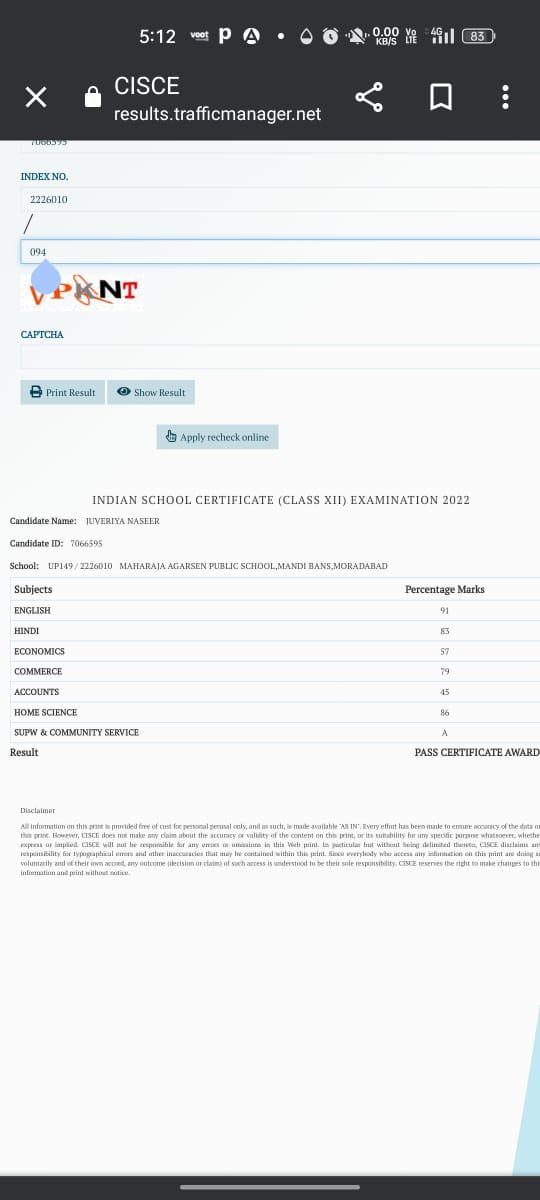Click the English marks value 91
Image resolution: width=540 pixels, height=1200 pixels.
445,610
